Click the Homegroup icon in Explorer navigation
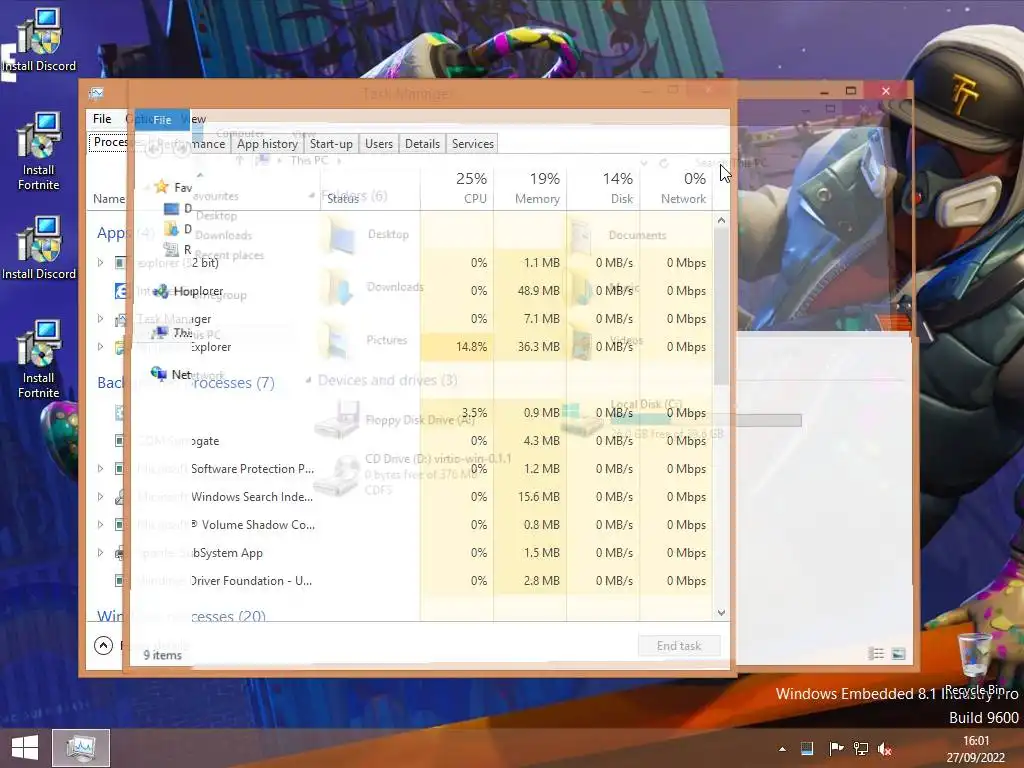The height and width of the screenshot is (768, 1024). coord(161,291)
